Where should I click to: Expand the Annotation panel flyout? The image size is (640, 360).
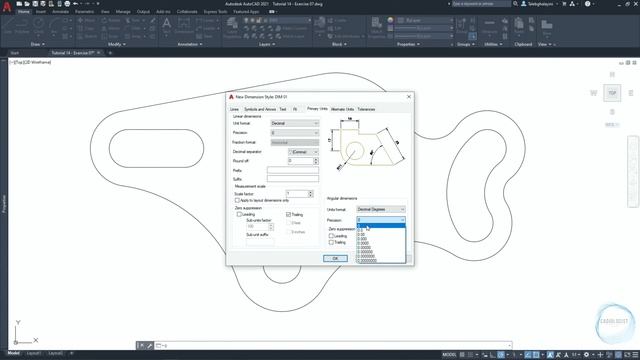(190, 44)
